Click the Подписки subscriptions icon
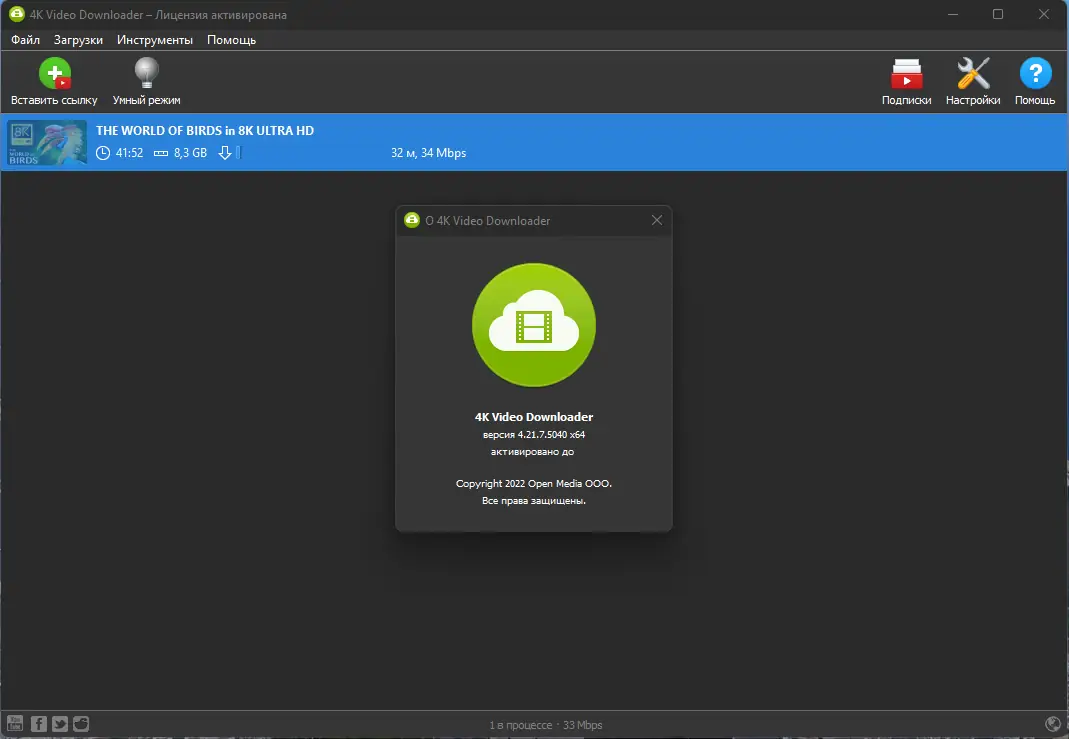The width and height of the screenshot is (1069, 739). [906, 73]
